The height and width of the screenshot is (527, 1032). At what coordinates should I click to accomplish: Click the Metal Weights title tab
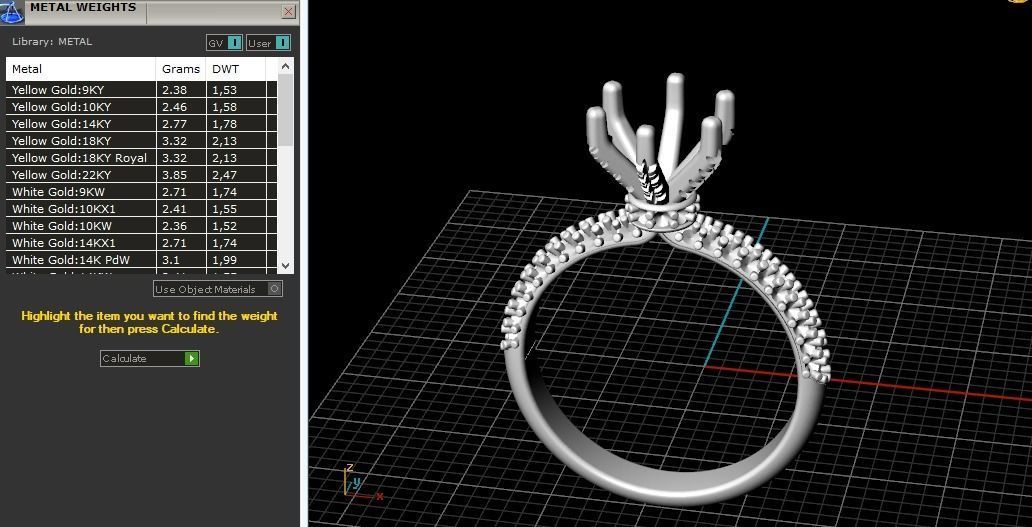click(84, 8)
